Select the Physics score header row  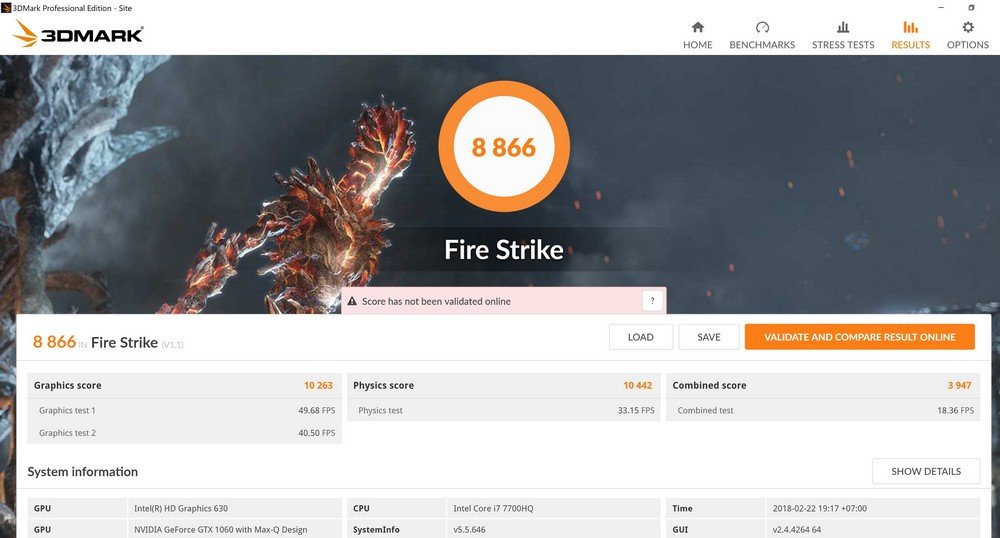[504, 385]
